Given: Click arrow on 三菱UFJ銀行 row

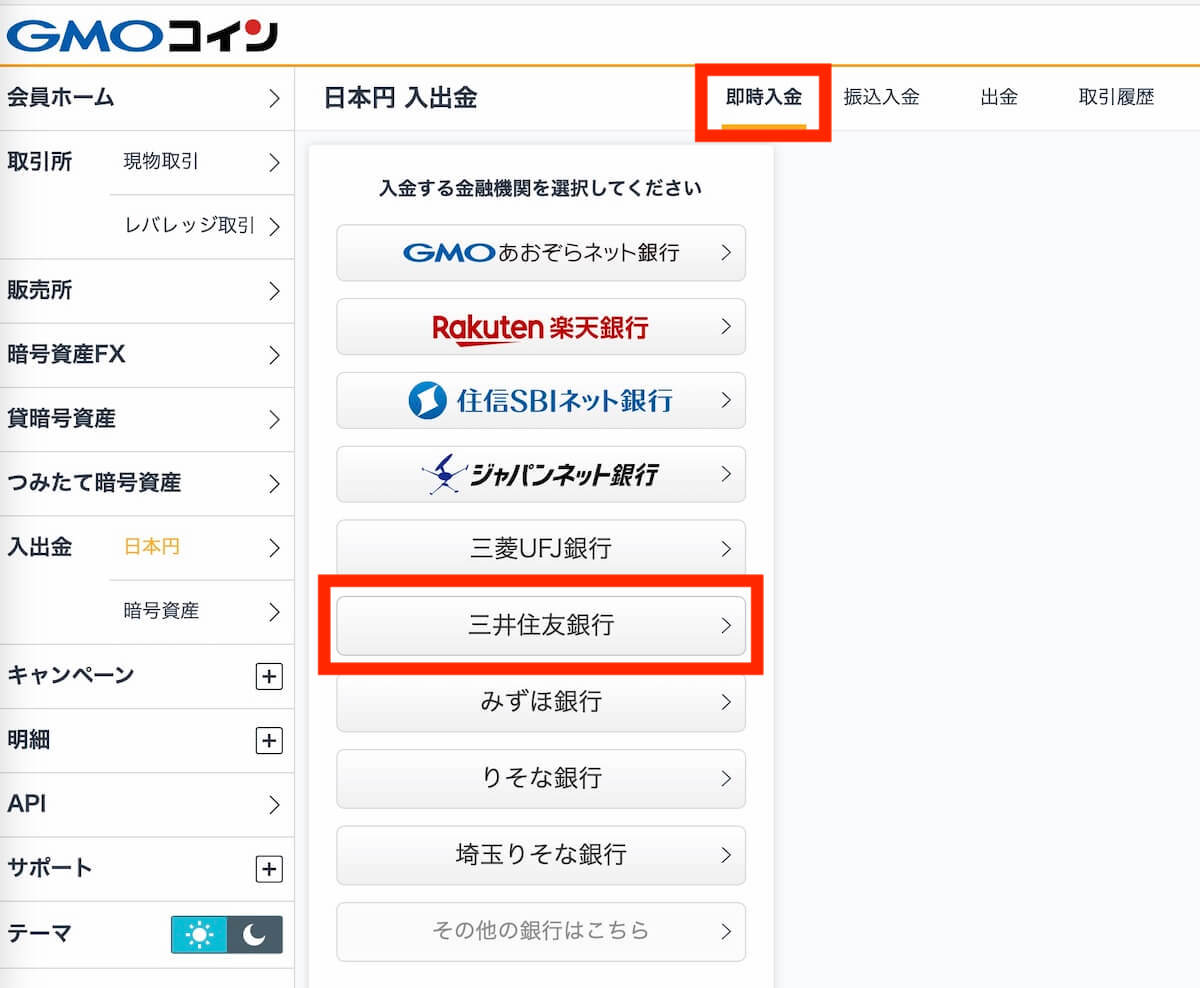Looking at the screenshot, I should pos(727,548).
